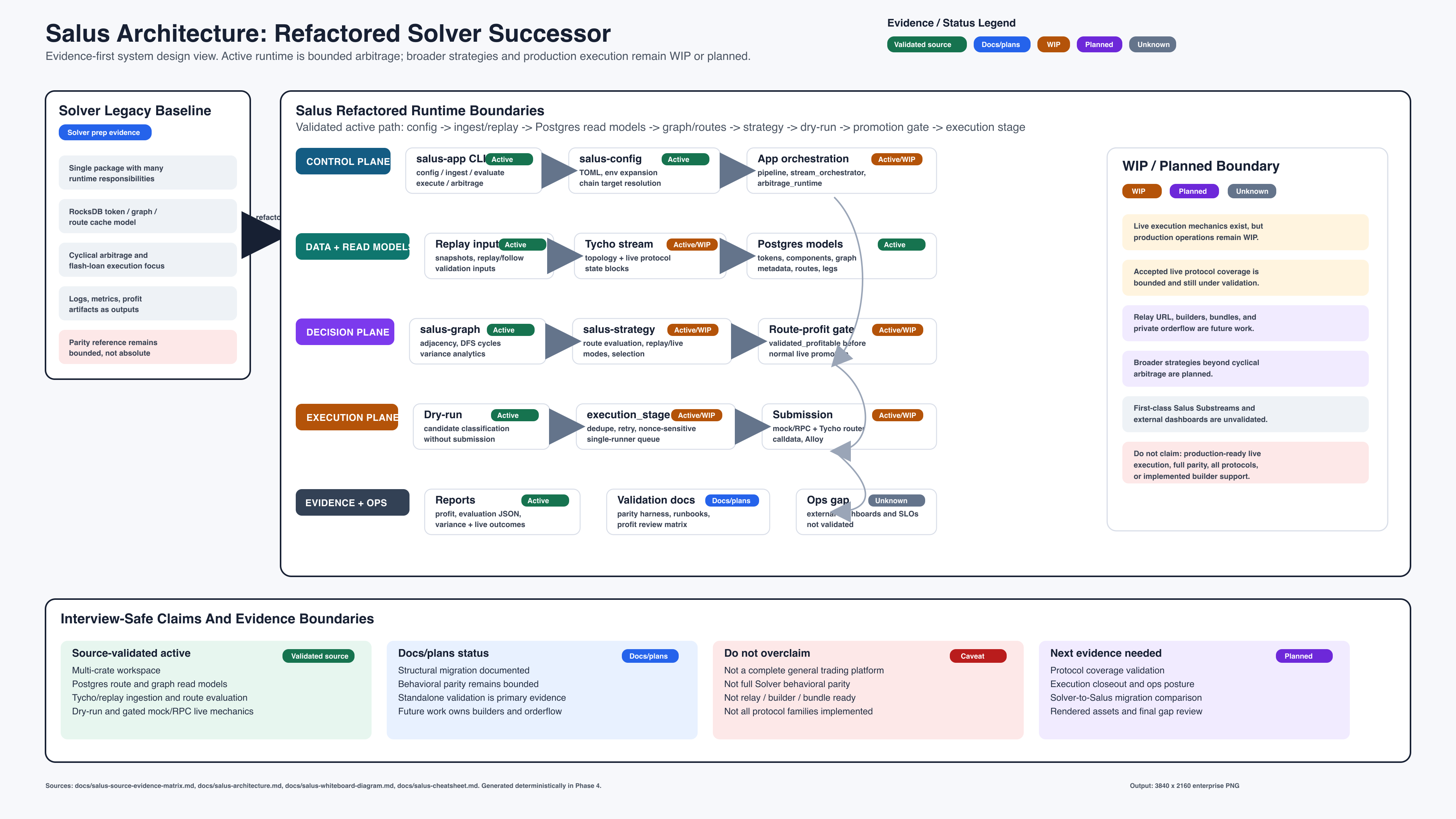This screenshot has height=819, width=1456.
Task: Click the large dark refactor arrow
Action: click(x=260, y=235)
